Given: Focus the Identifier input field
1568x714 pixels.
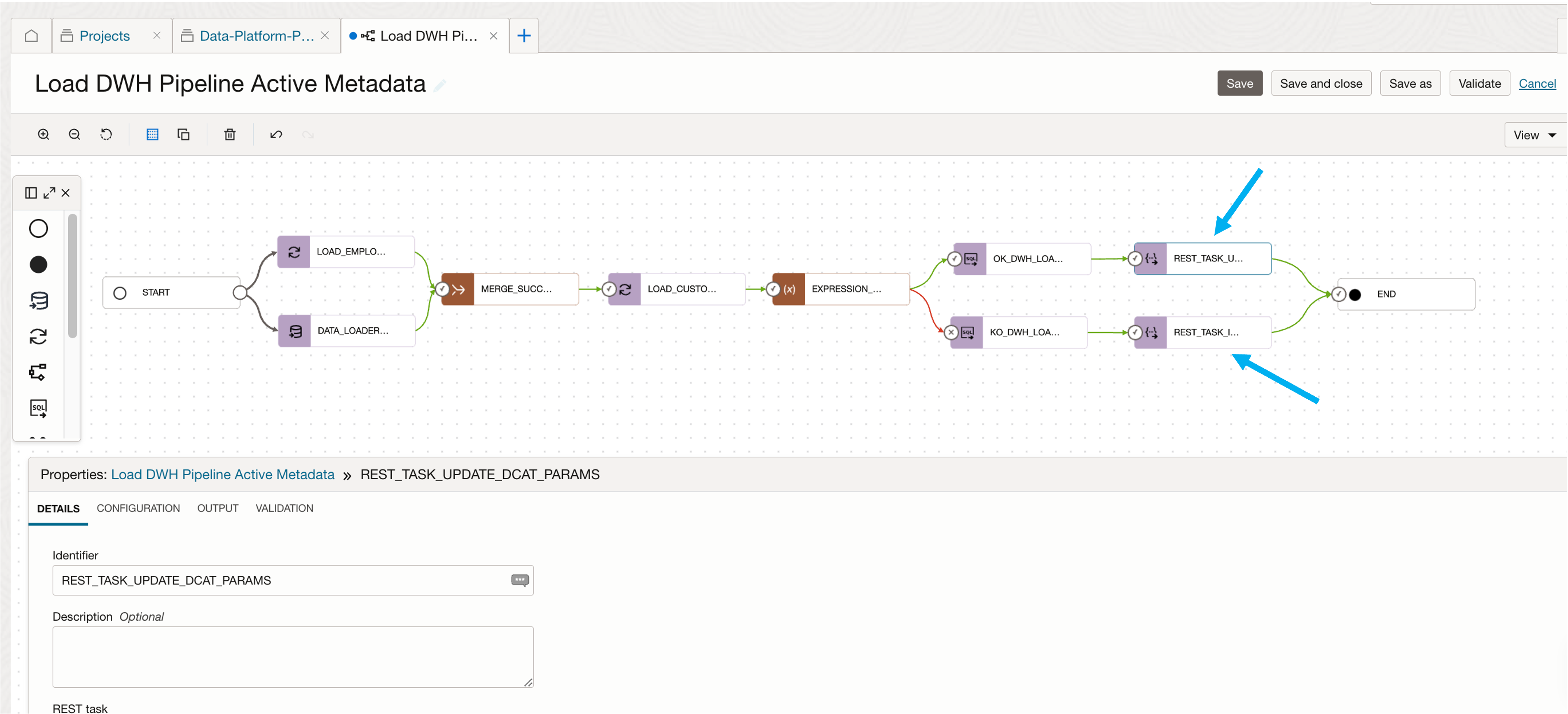Looking at the screenshot, I should [293, 581].
